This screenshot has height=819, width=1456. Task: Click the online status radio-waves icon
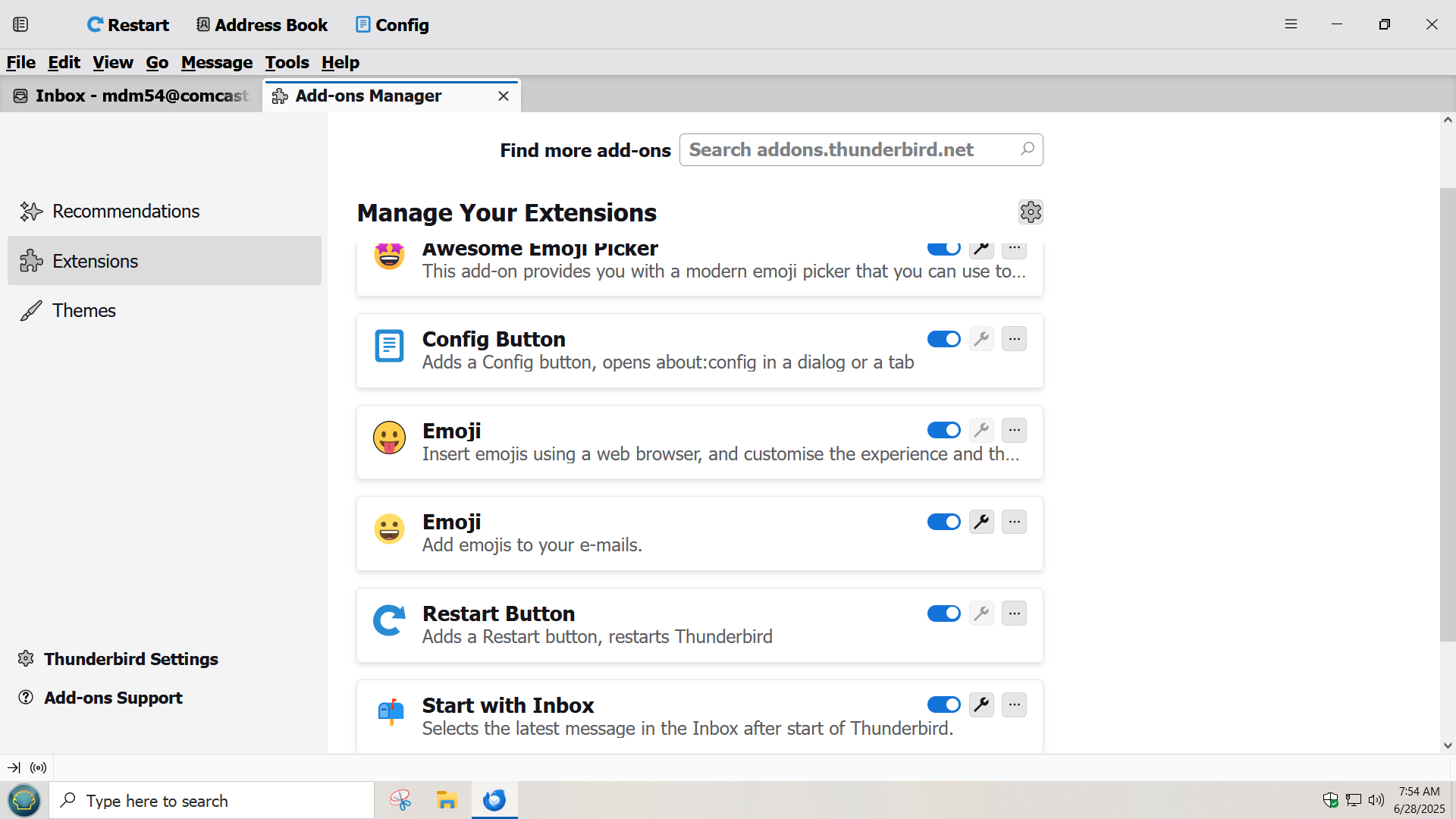coord(39,767)
